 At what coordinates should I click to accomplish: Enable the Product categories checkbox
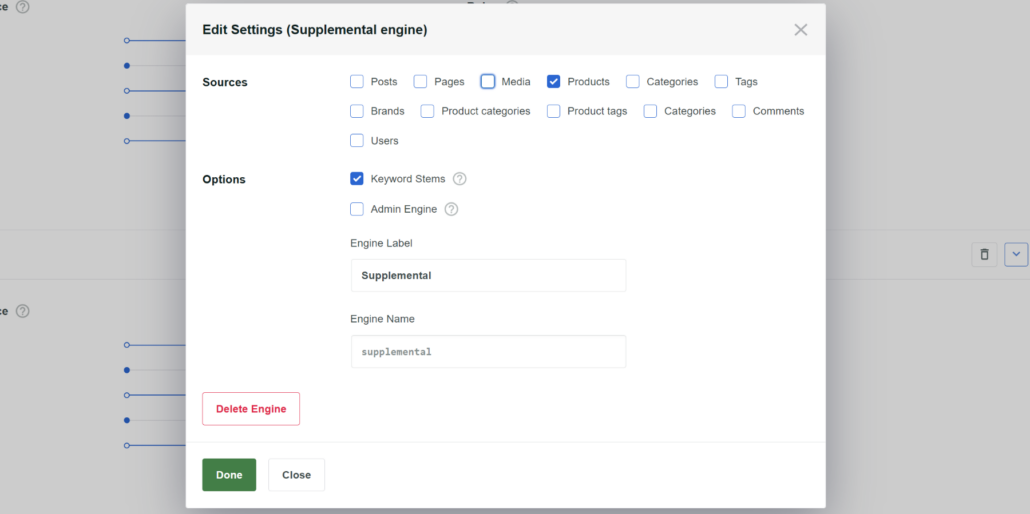click(x=428, y=111)
